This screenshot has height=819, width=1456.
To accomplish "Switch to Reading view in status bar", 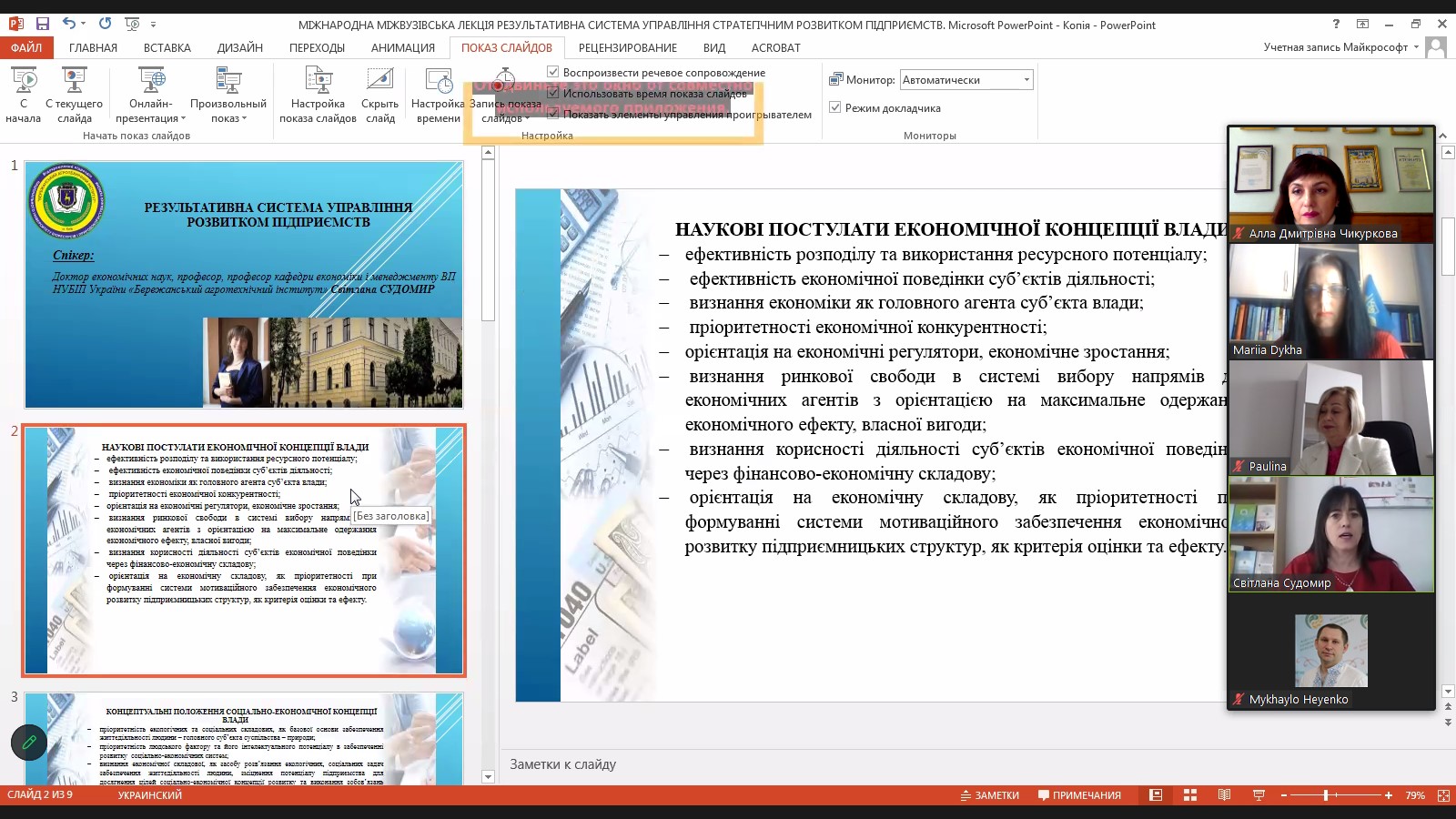I will [1224, 795].
